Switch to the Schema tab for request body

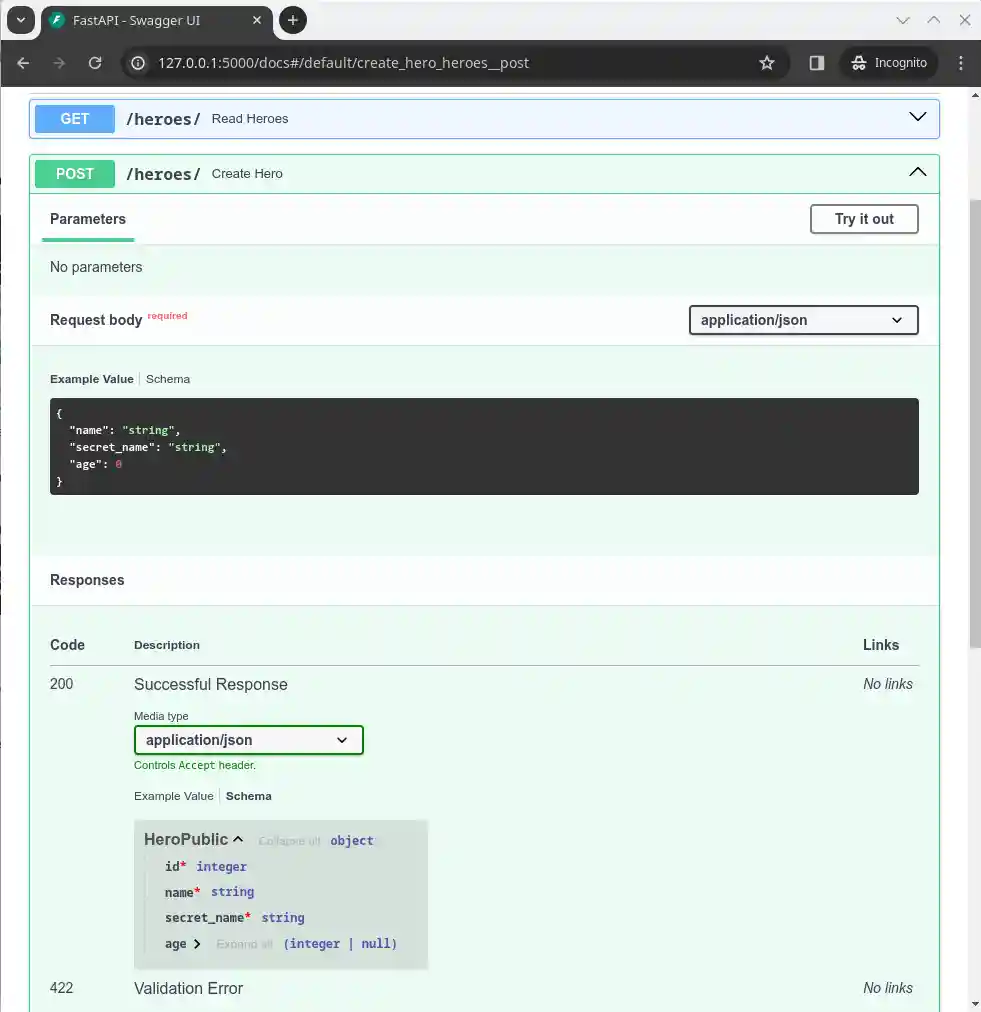click(x=167, y=379)
